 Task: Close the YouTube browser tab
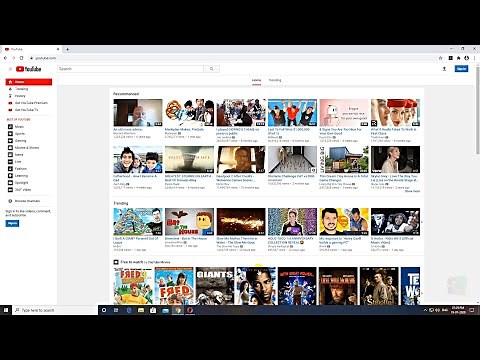(58, 49)
